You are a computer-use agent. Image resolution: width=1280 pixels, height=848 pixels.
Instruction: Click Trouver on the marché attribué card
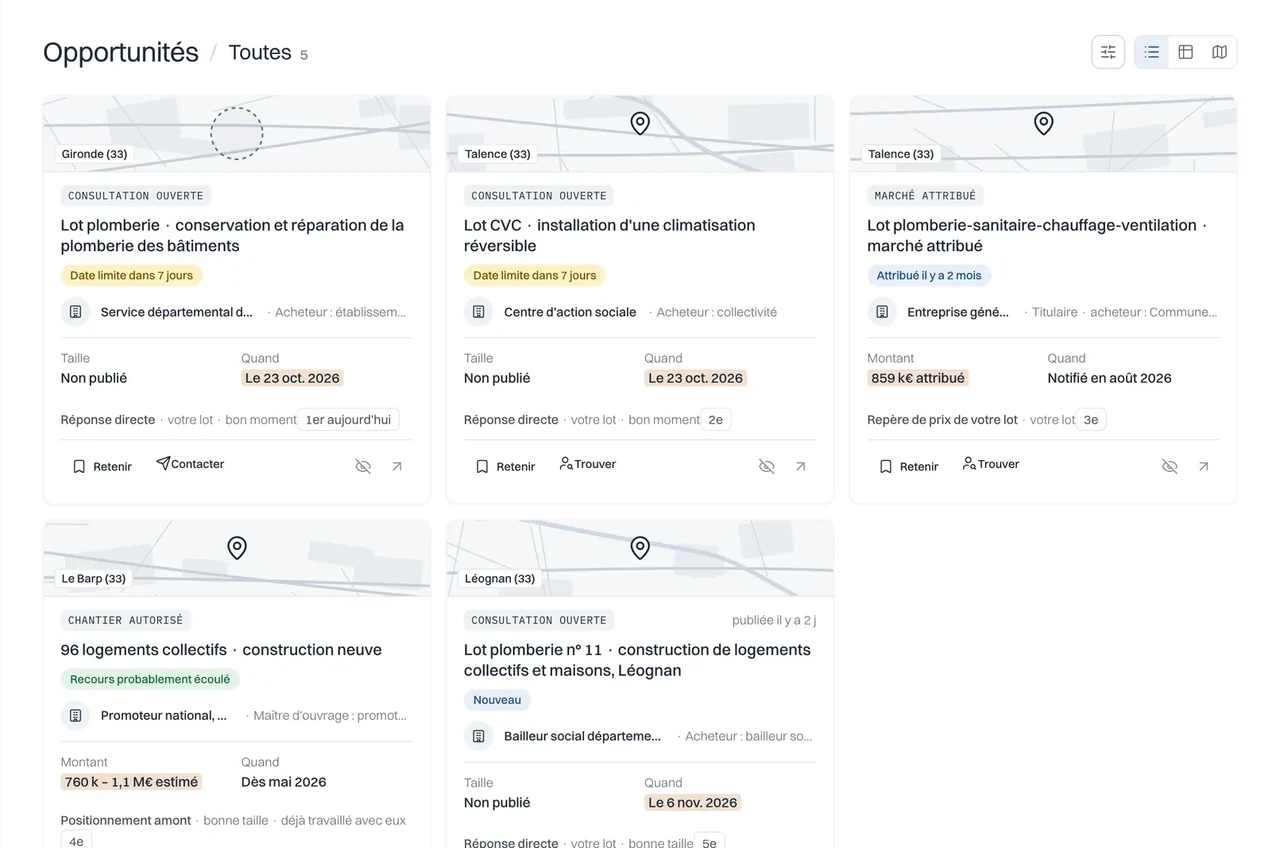[x=991, y=464]
